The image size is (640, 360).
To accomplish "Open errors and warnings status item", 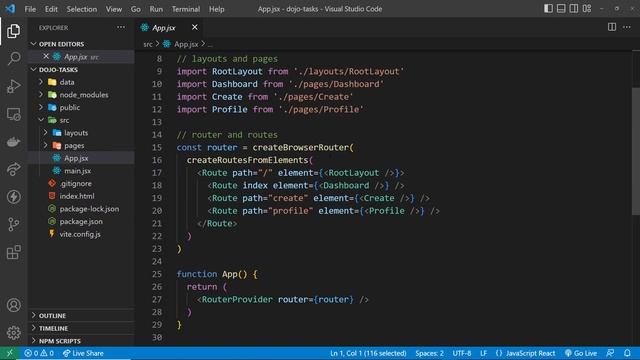I will point(39,353).
